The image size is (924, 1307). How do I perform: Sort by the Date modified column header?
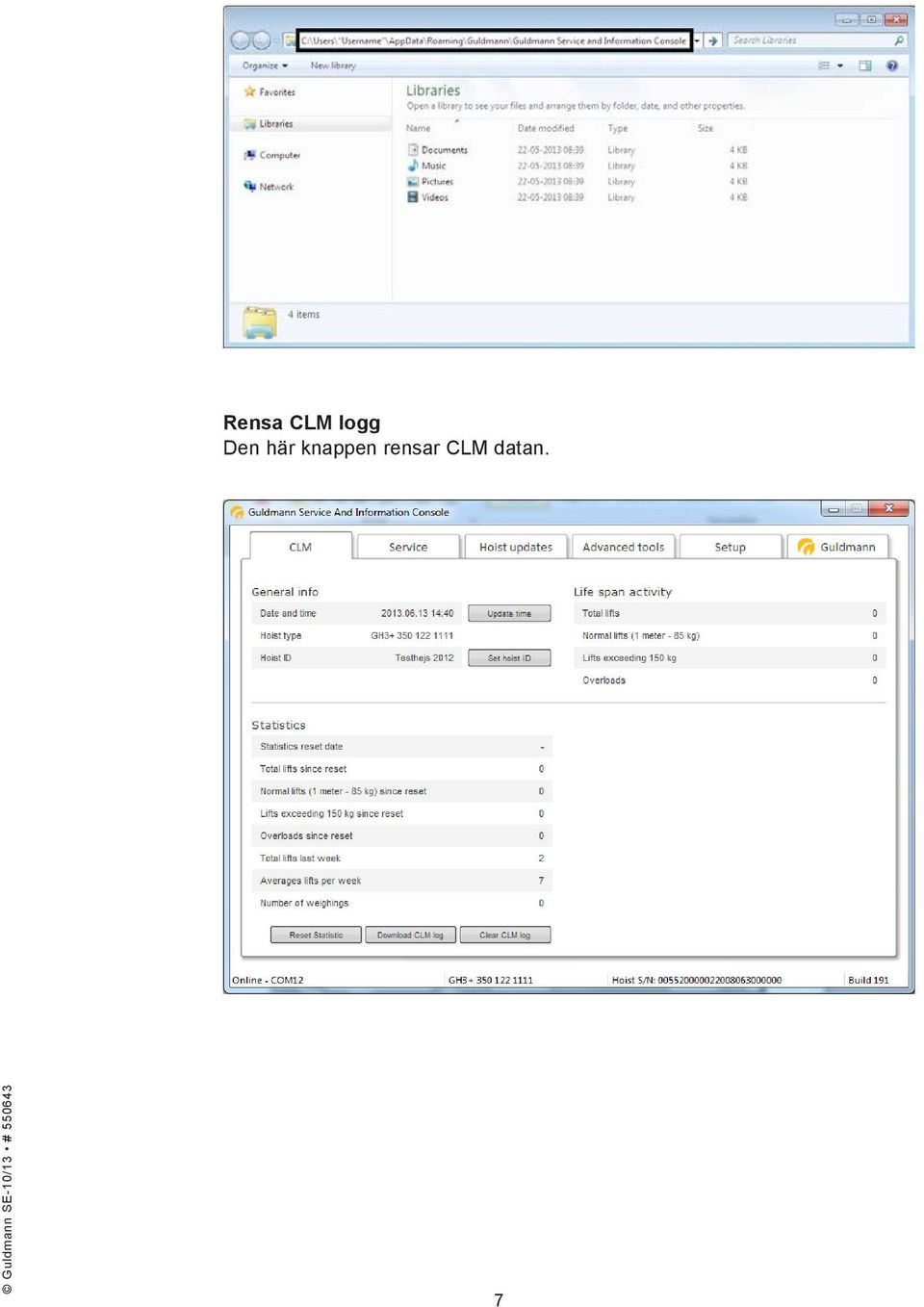(x=546, y=128)
